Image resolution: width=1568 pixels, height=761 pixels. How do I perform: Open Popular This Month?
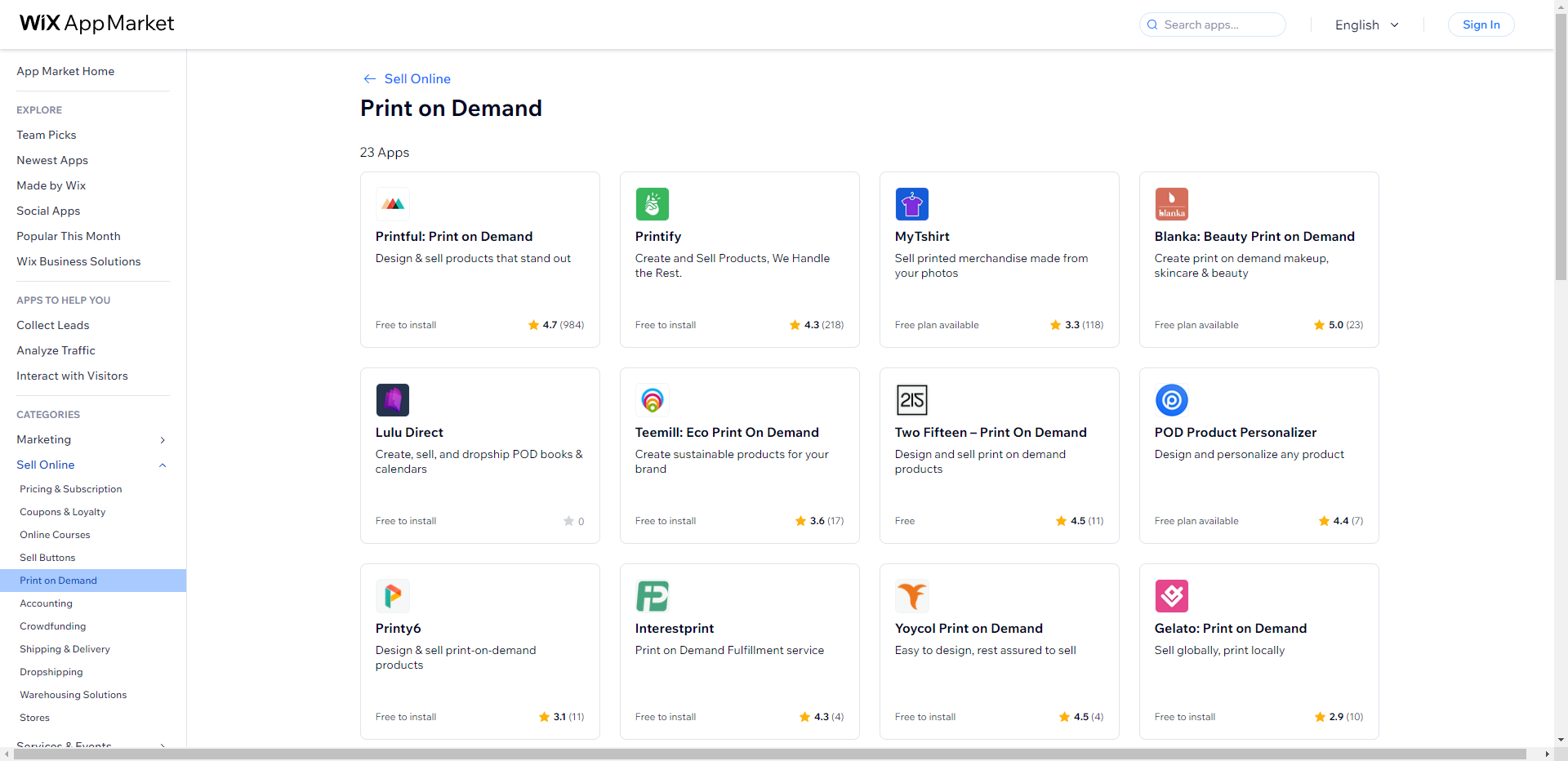tap(69, 236)
